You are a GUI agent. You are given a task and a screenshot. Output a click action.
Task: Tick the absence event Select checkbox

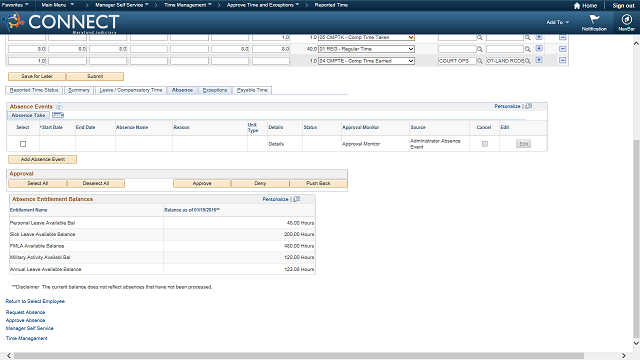(23, 144)
